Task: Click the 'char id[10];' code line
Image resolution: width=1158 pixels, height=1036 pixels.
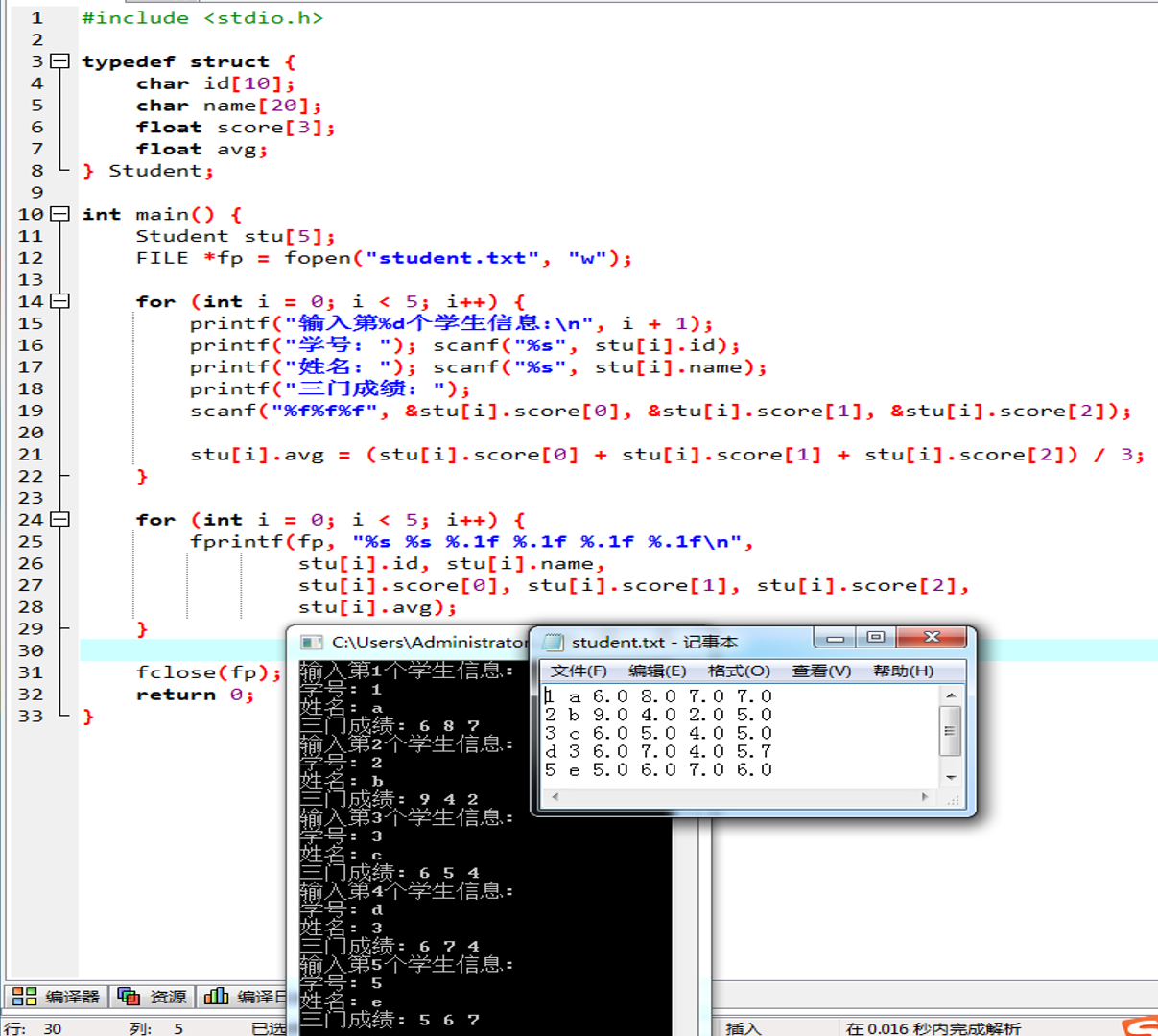Action: pos(216,83)
